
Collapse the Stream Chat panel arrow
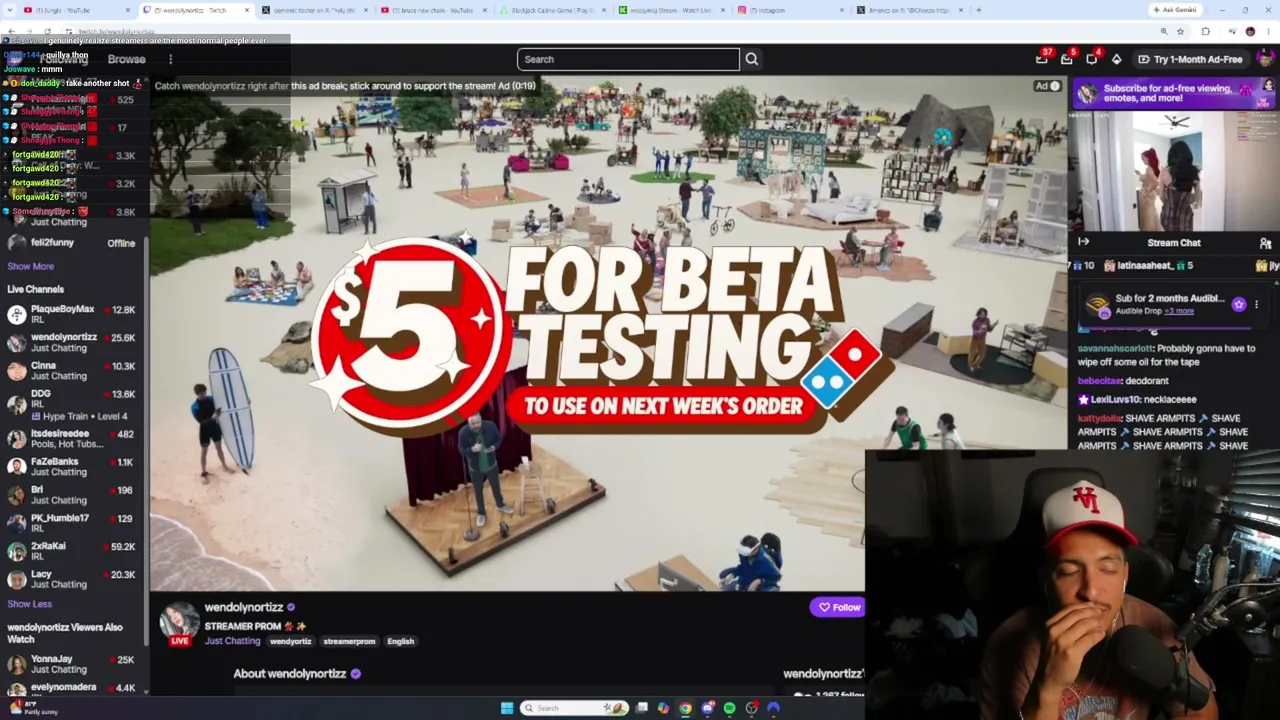point(1083,242)
